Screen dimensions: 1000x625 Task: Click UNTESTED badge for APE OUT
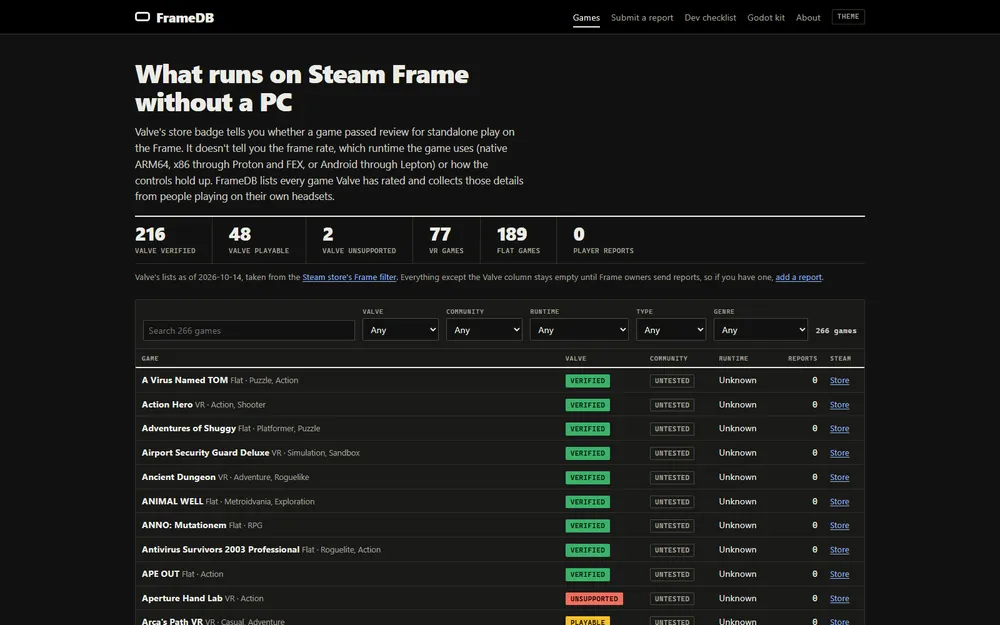point(672,575)
